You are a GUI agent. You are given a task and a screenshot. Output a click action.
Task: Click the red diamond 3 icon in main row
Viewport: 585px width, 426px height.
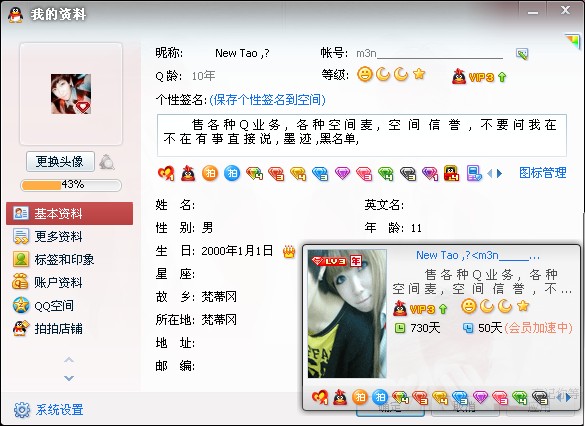click(x=276, y=173)
